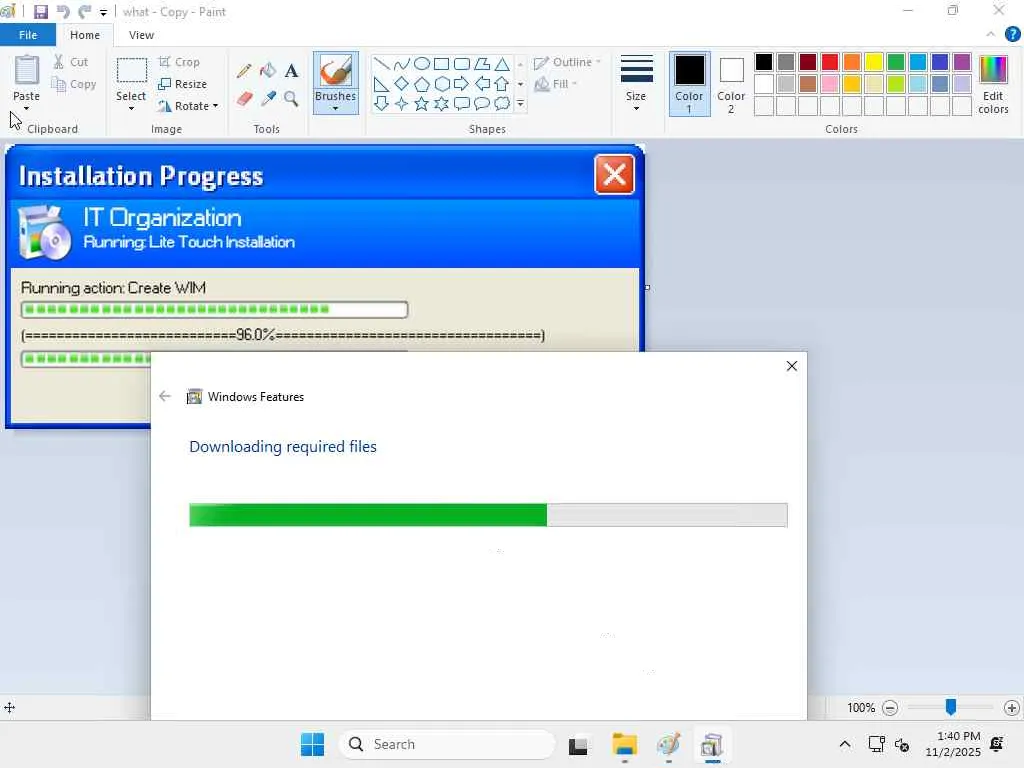Open the Brushes dropdown arrow
1024x768 pixels.
point(336,108)
